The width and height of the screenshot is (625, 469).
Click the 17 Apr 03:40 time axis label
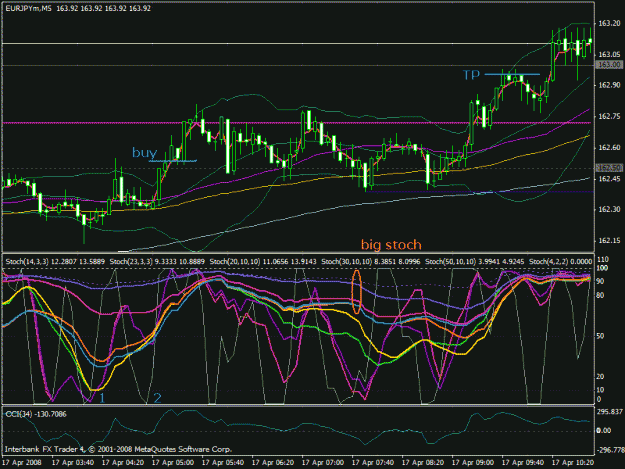click(73, 463)
